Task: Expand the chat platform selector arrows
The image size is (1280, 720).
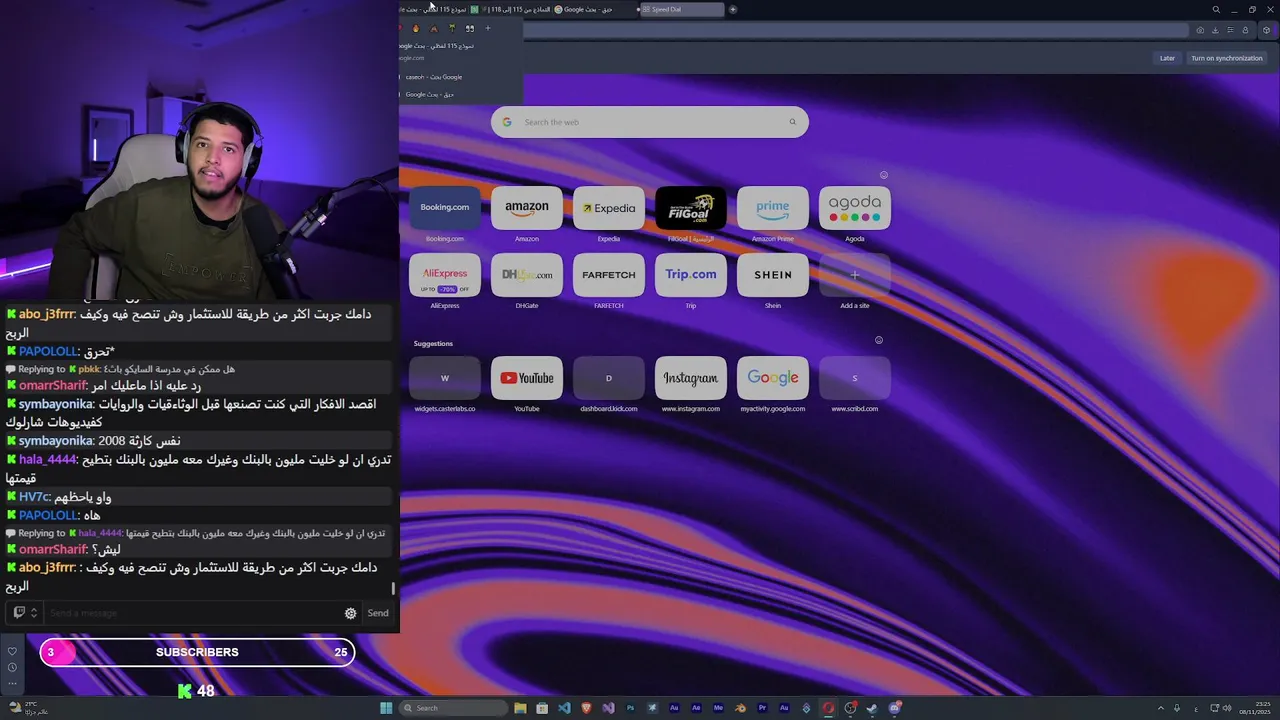Action: [33, 613]
